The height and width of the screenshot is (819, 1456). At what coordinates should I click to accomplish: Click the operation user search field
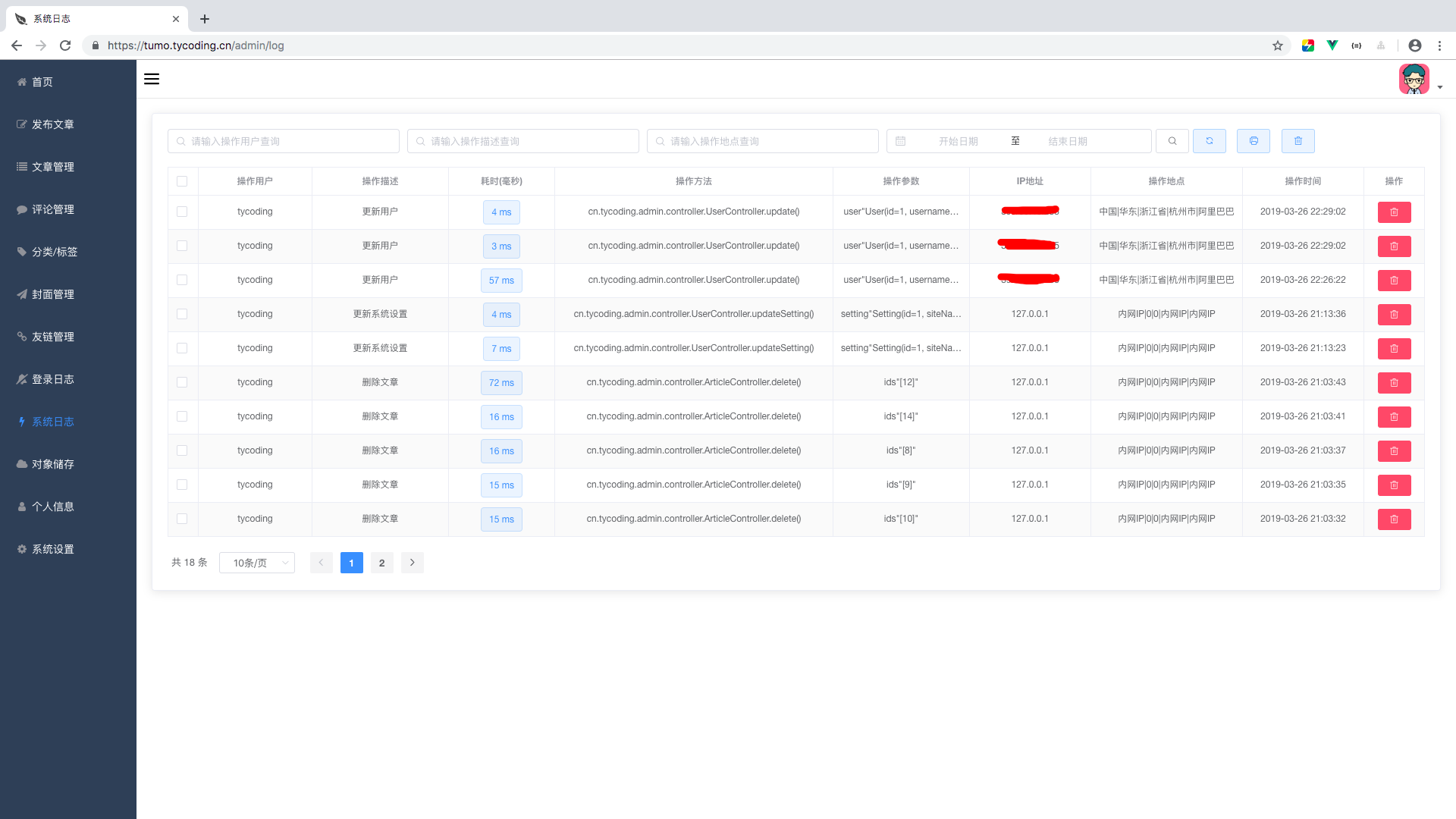pyautogui.click(x=284, y=141)
